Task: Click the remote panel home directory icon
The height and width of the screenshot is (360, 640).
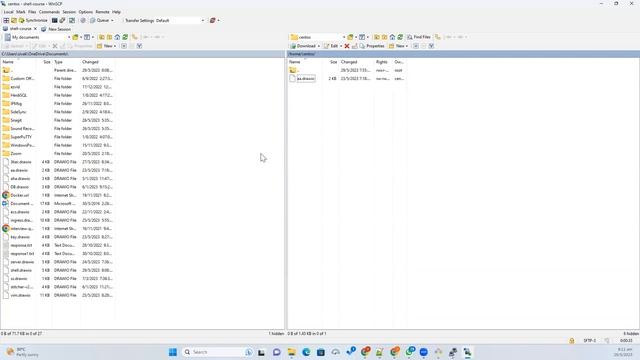Action: (x=392, y=37)
